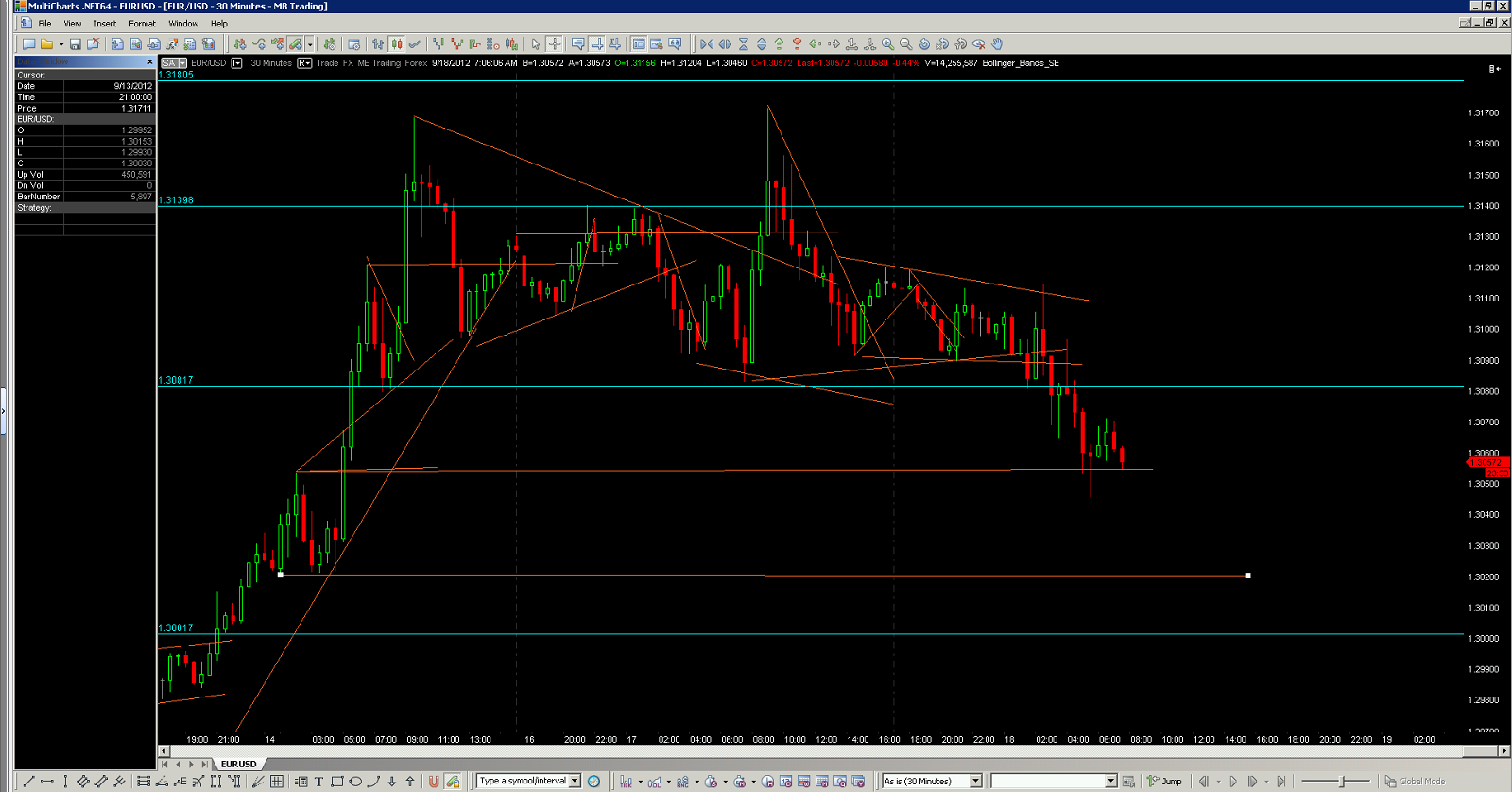This screenshot has height=792, width=1512.
Task: Click the Insert Study icon
Action: 258,43
